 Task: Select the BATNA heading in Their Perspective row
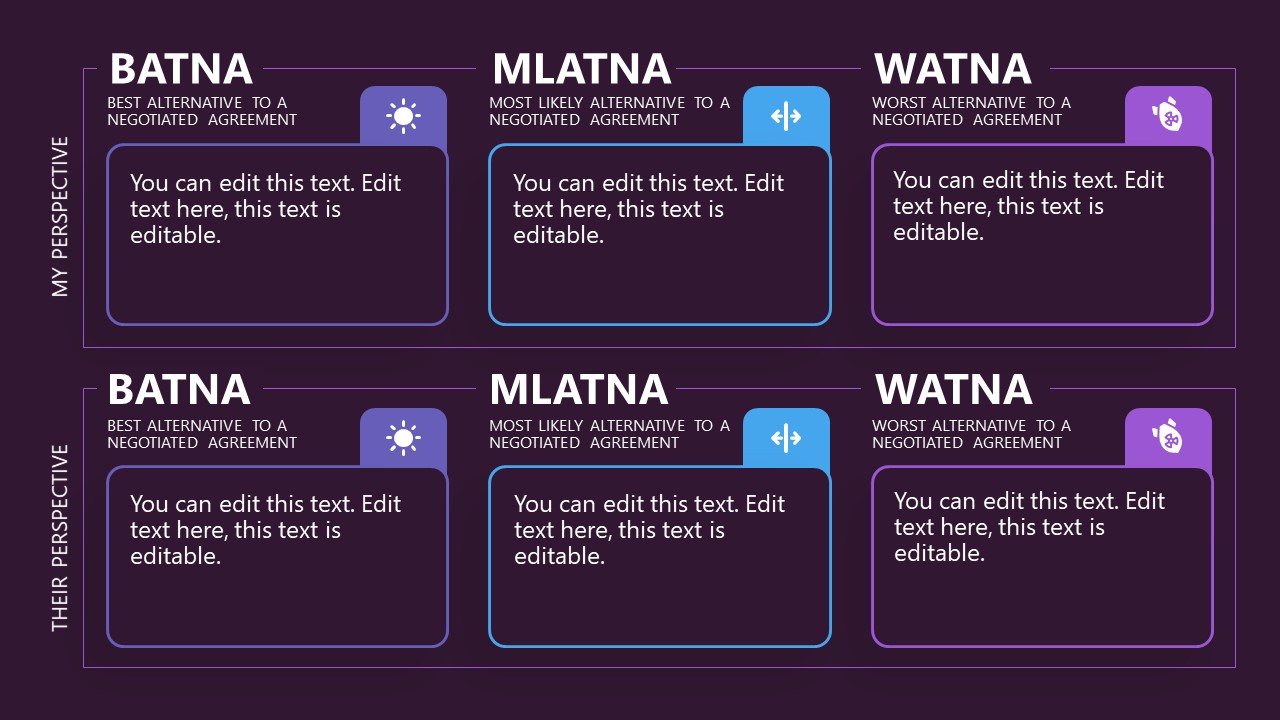point(179,390)
